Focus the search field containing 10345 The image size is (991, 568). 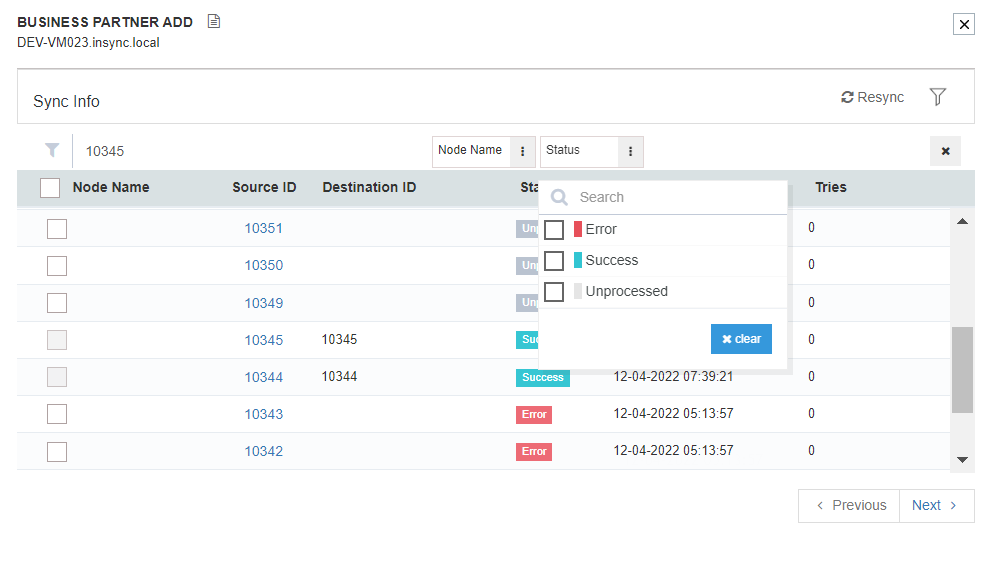pyautogui.click(x=253, y=151)
